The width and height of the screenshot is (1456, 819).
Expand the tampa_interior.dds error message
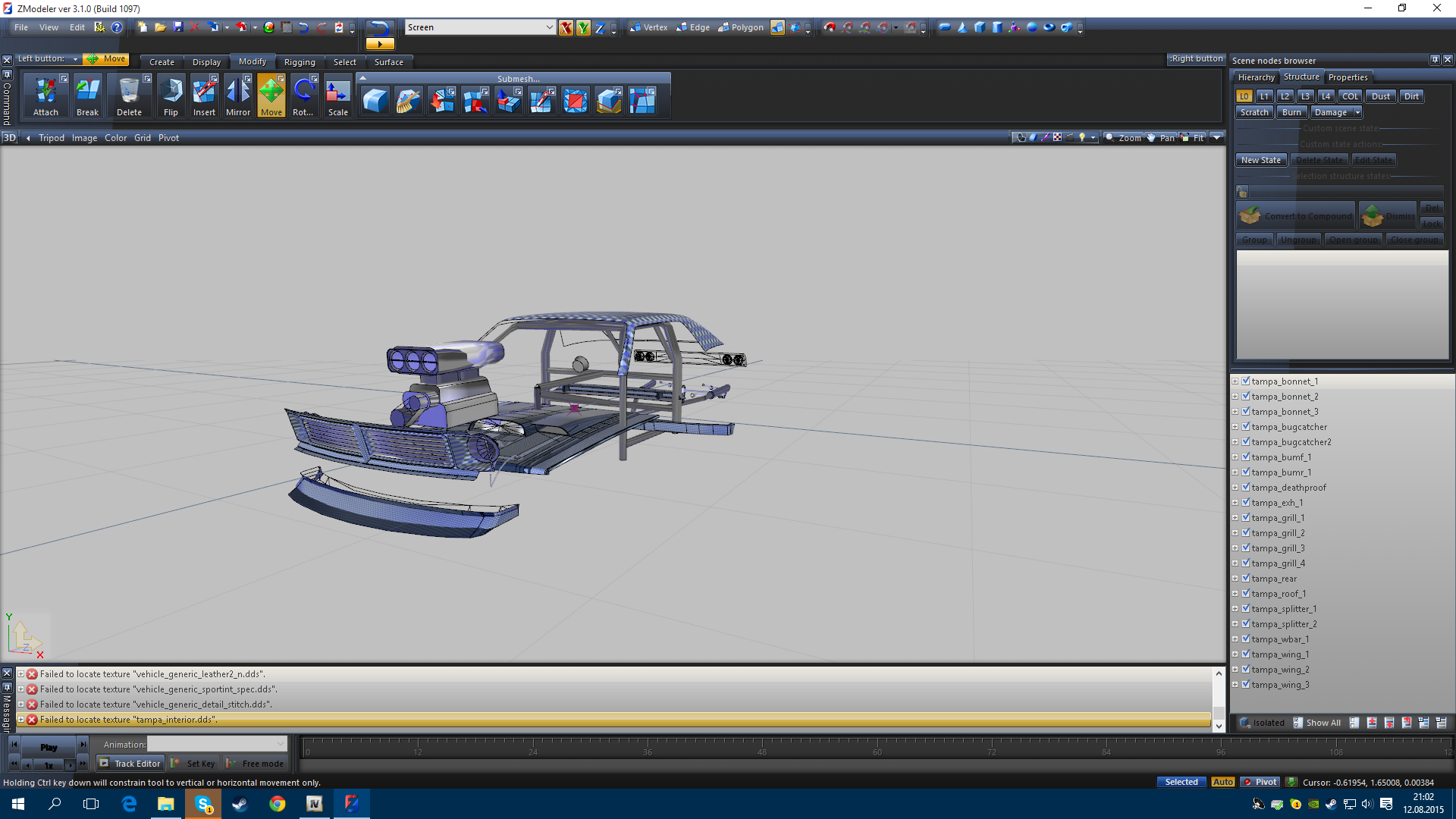click(x=21, y=720)
